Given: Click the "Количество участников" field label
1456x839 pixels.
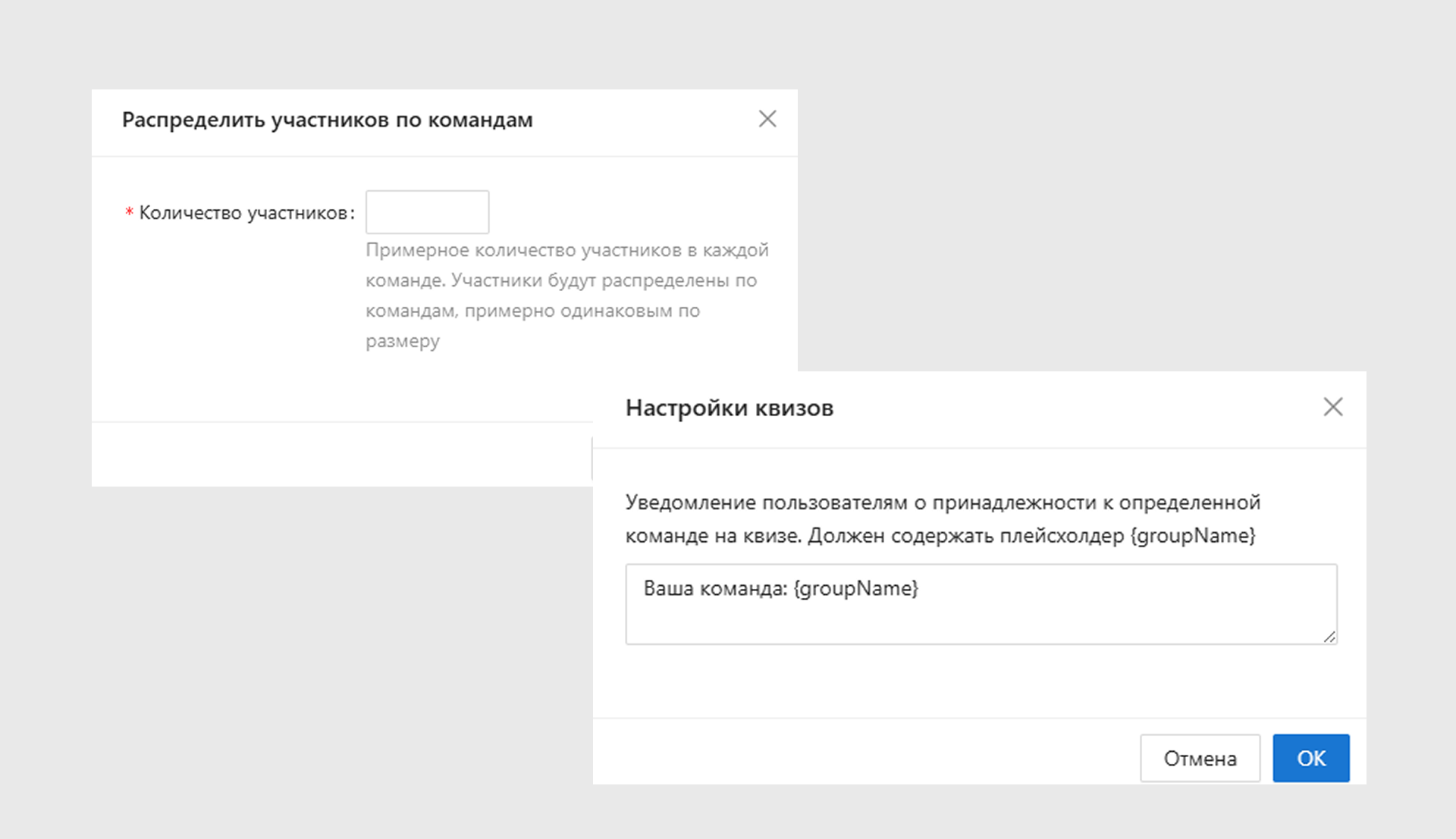Looking at the screenshot, I should click(x=243, y=213).
